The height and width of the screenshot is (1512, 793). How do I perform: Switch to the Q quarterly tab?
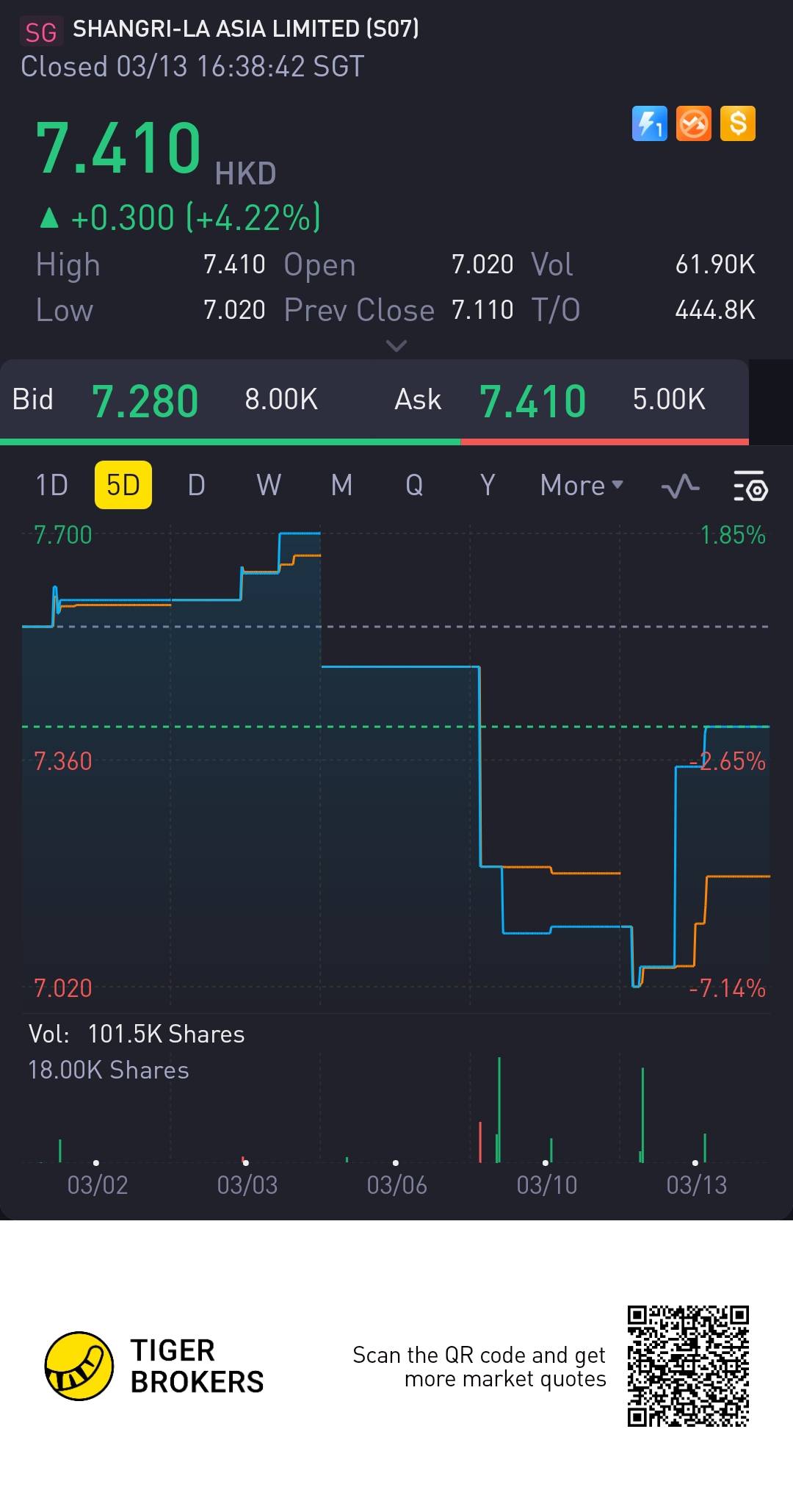(414, 486)
